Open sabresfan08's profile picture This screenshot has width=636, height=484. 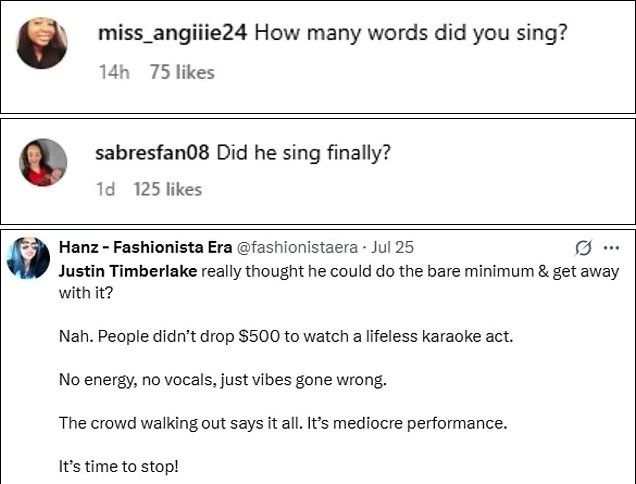(x=44, y=162)
